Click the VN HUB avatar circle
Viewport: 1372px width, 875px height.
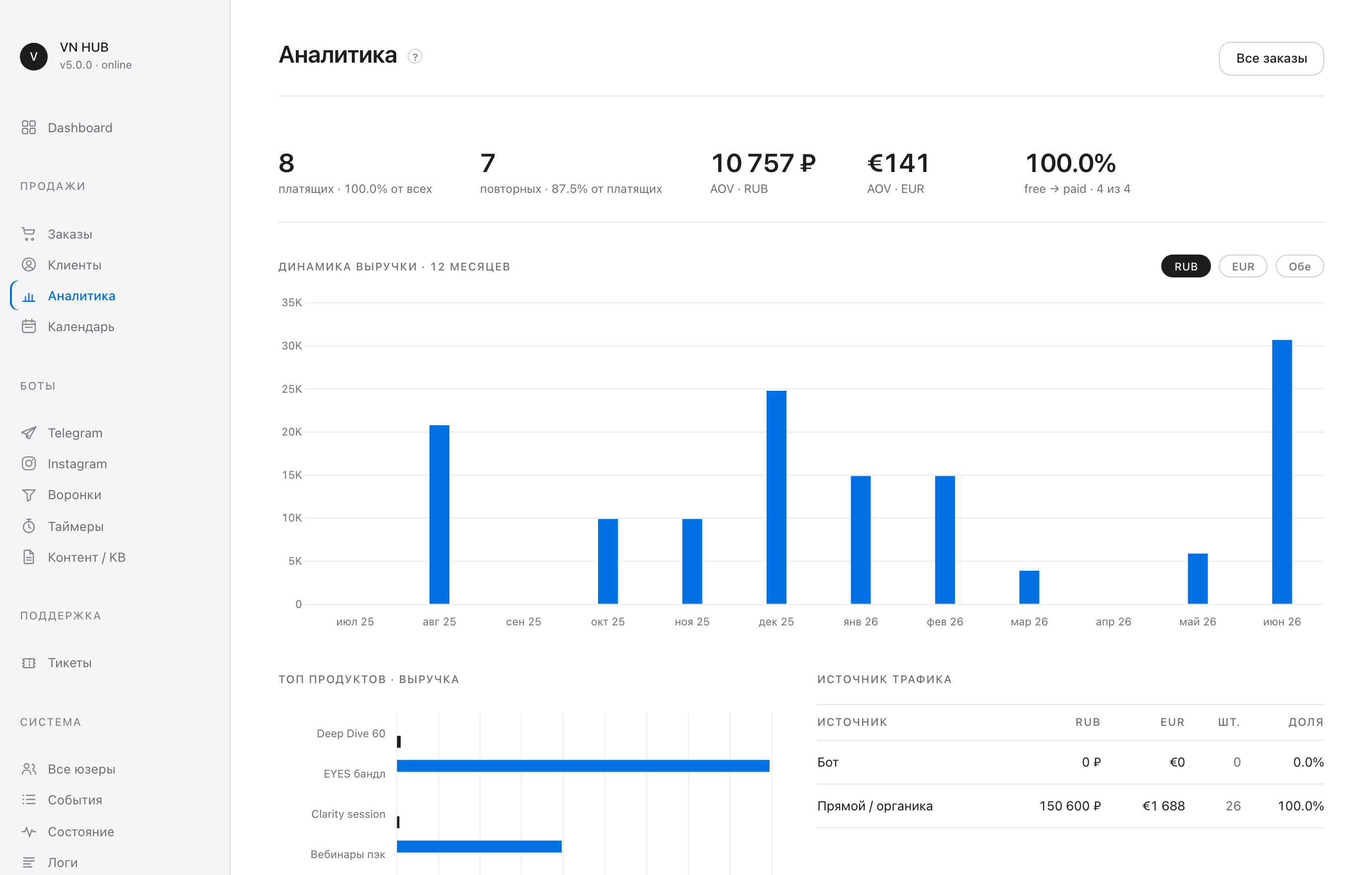tap(34, 56)
